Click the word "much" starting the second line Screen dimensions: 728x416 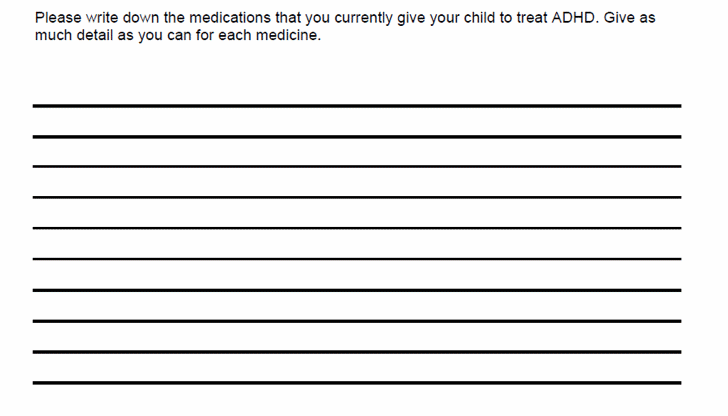(52, 35)
